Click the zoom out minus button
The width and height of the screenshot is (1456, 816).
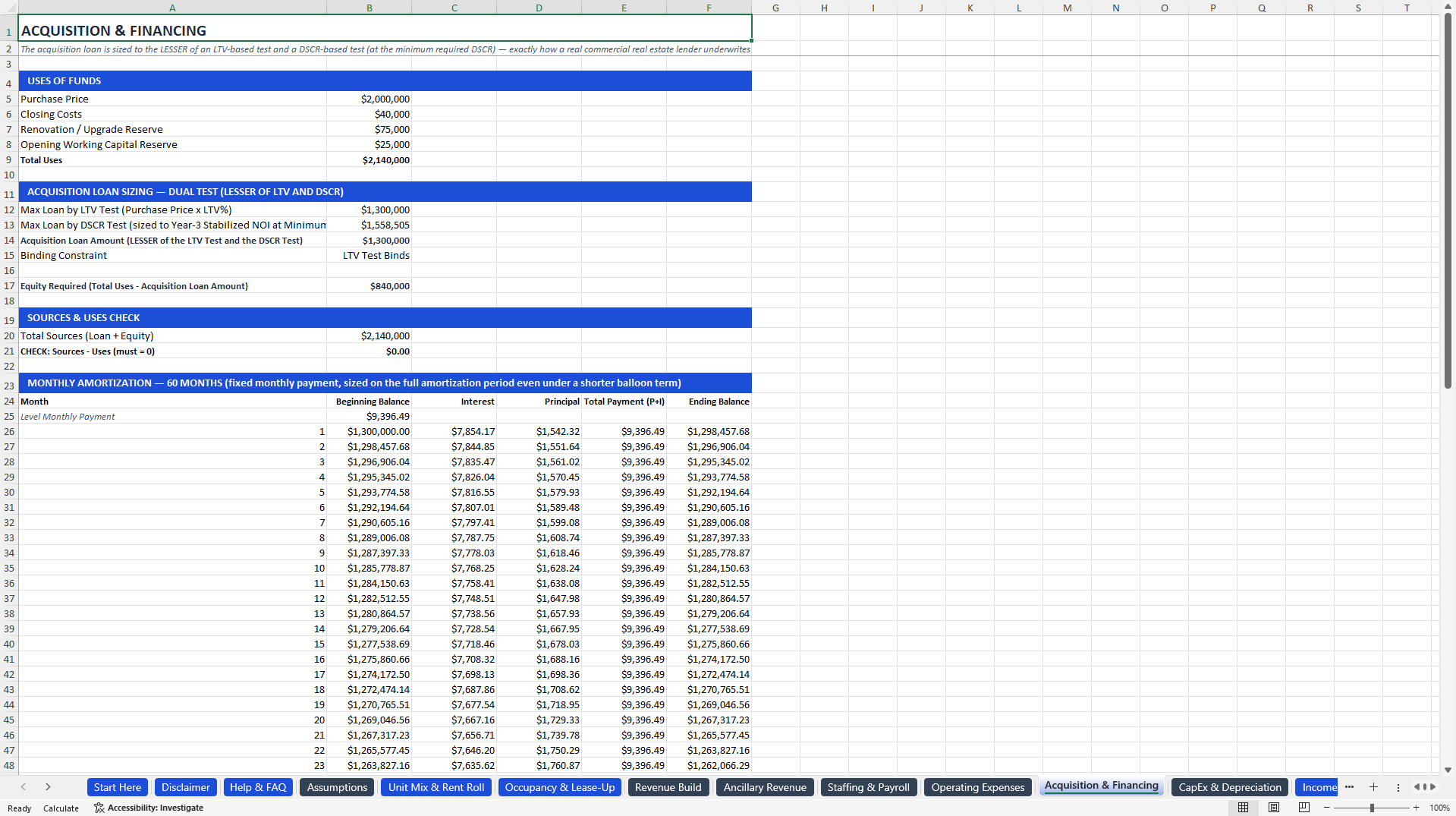click(1327, 808)
